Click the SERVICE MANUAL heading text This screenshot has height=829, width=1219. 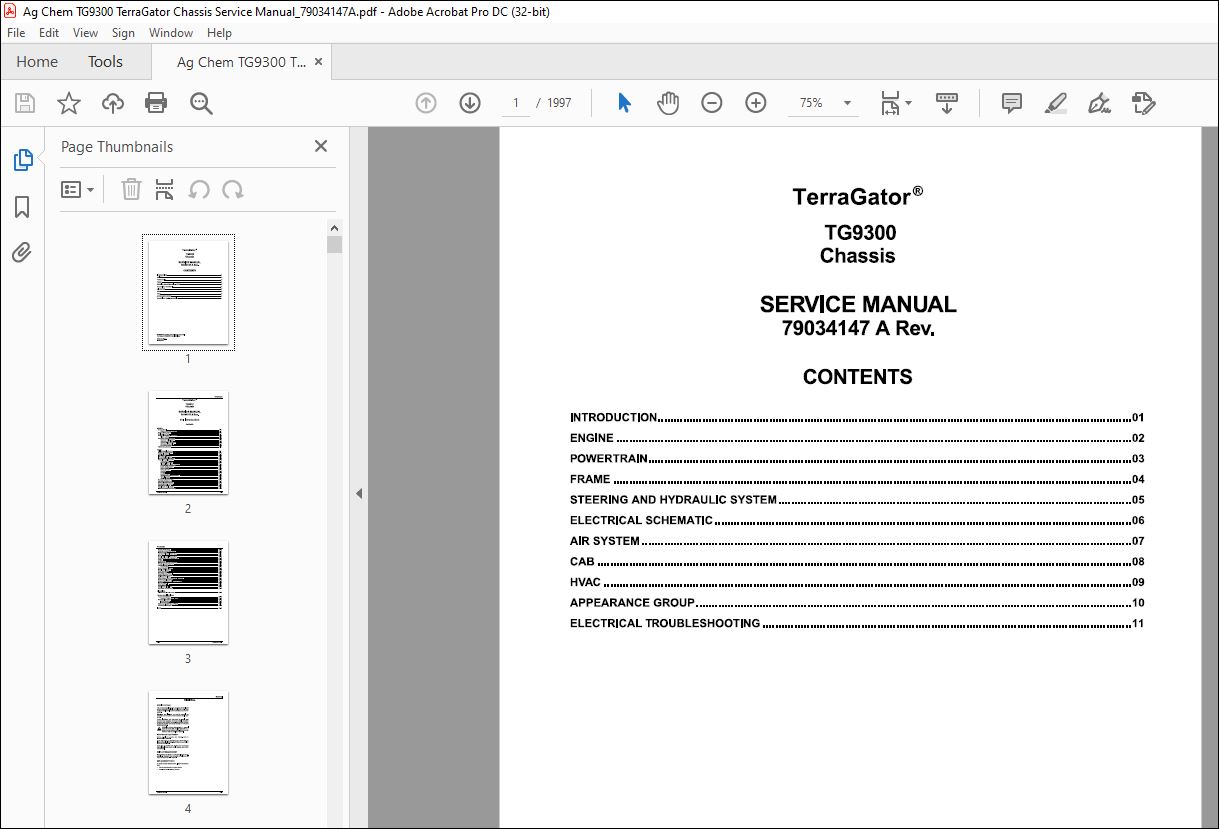pyautogui.click(x=858, y=304)
